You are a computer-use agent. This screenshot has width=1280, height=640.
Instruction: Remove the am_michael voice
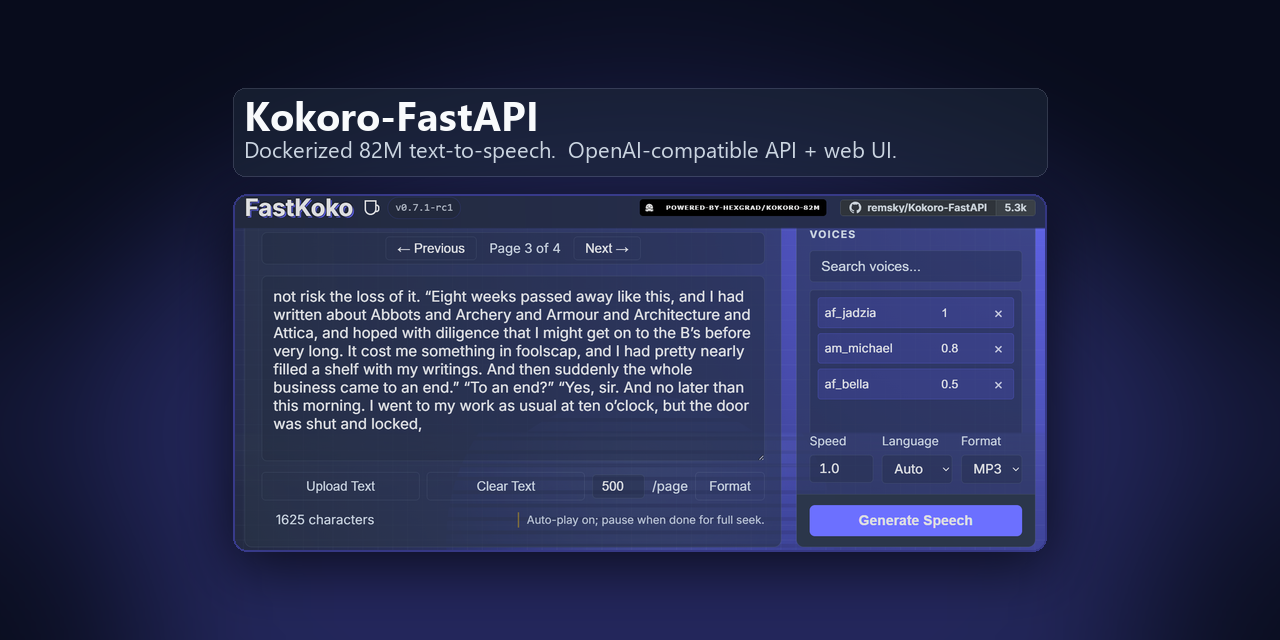tap(998, 349)
